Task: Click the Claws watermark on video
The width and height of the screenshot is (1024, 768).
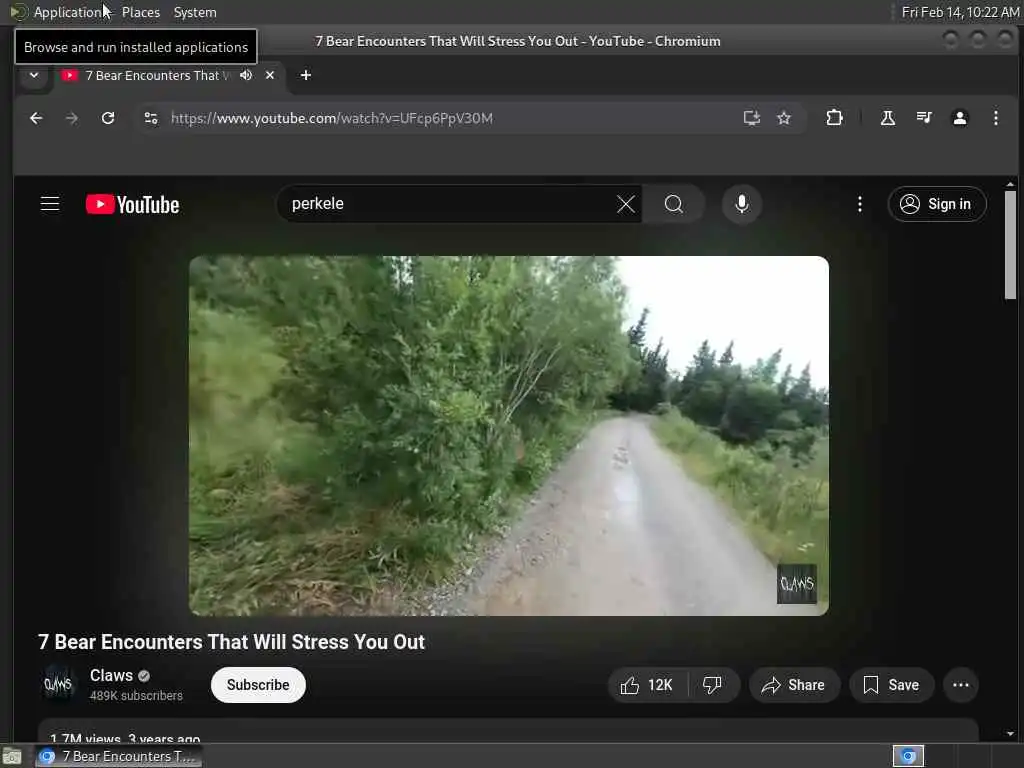Action: (x=797, y=584)
